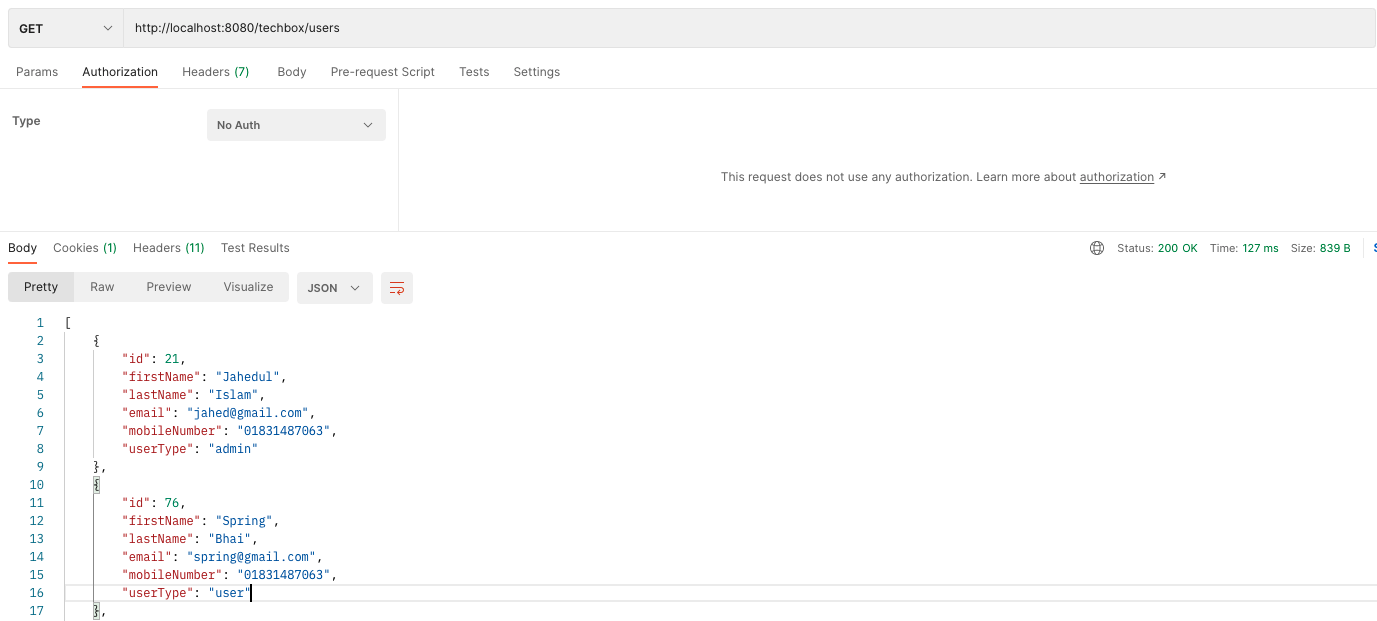Click the "Bhai" lastName value
Viewport: 1377px width, 621px height.
click(230, 539)
